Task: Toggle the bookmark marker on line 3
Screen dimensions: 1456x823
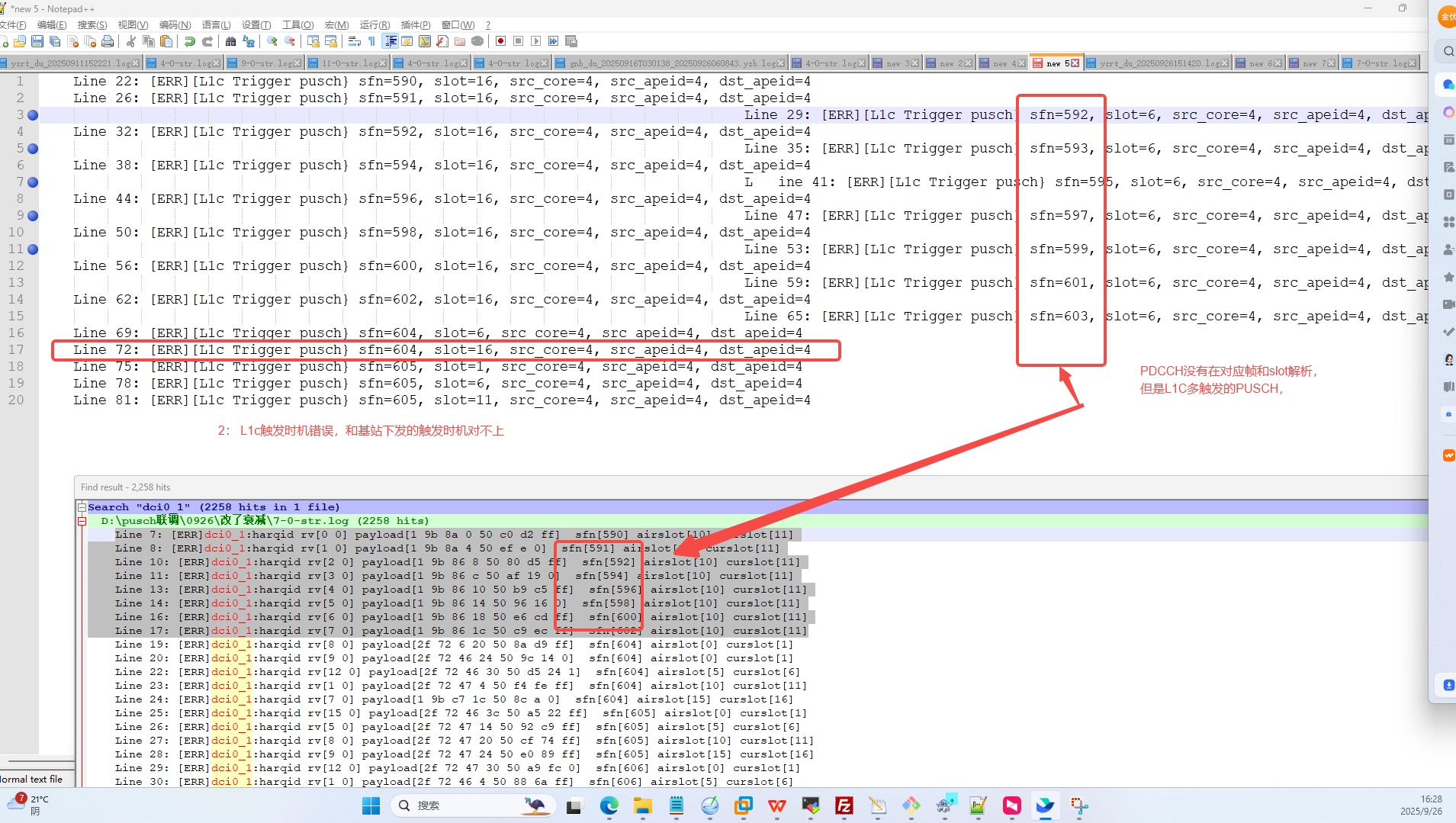Action: pyautogui.click(x=33, y=115)
